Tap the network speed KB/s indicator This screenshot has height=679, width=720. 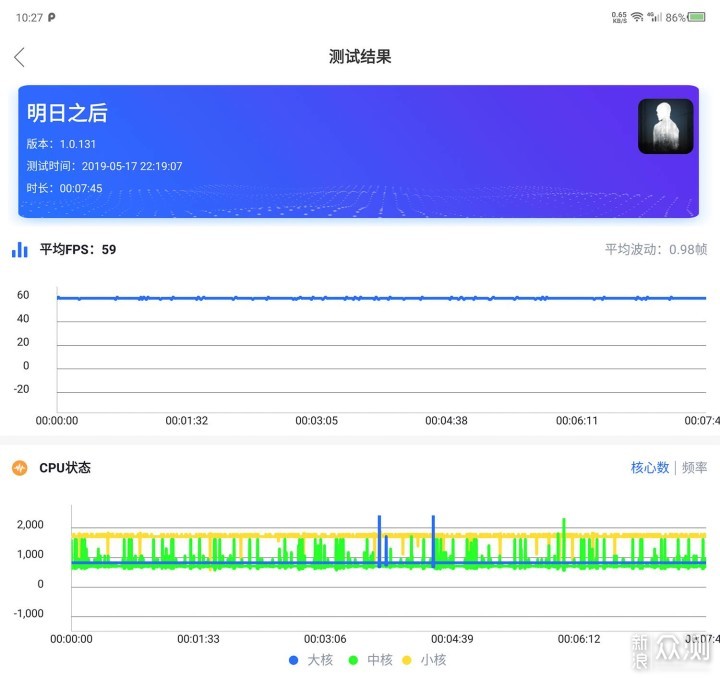click(x=619, y=17)
